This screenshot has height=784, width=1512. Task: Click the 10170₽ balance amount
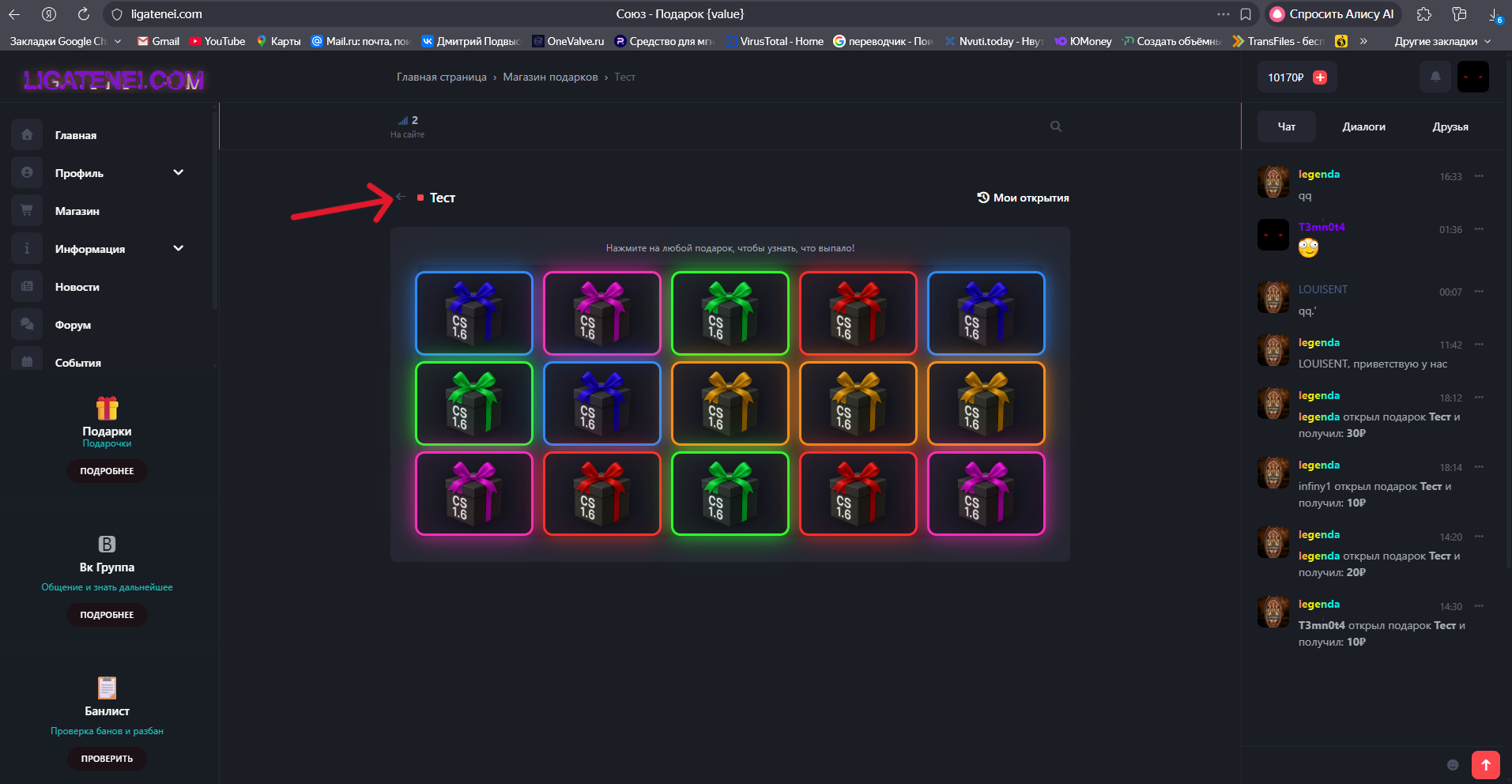click(1286, 77)
